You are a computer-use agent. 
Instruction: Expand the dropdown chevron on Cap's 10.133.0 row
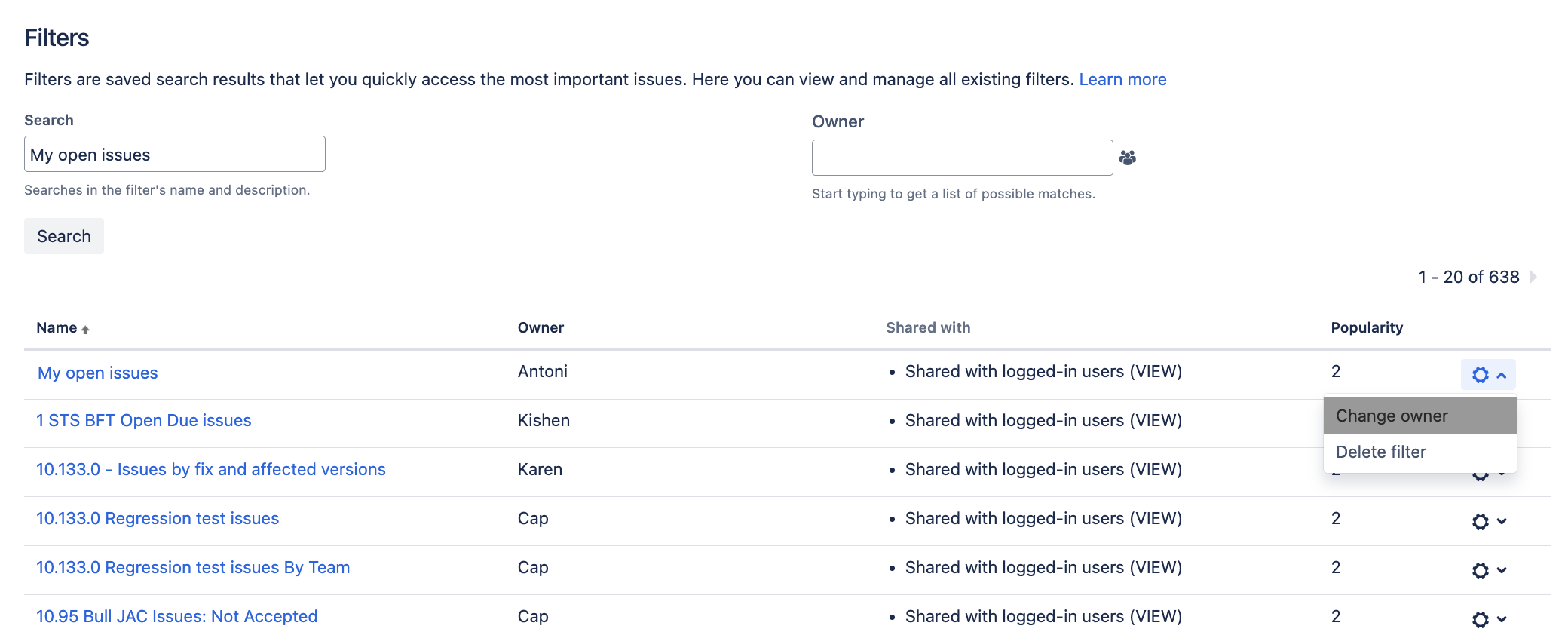coord(1502,521)
